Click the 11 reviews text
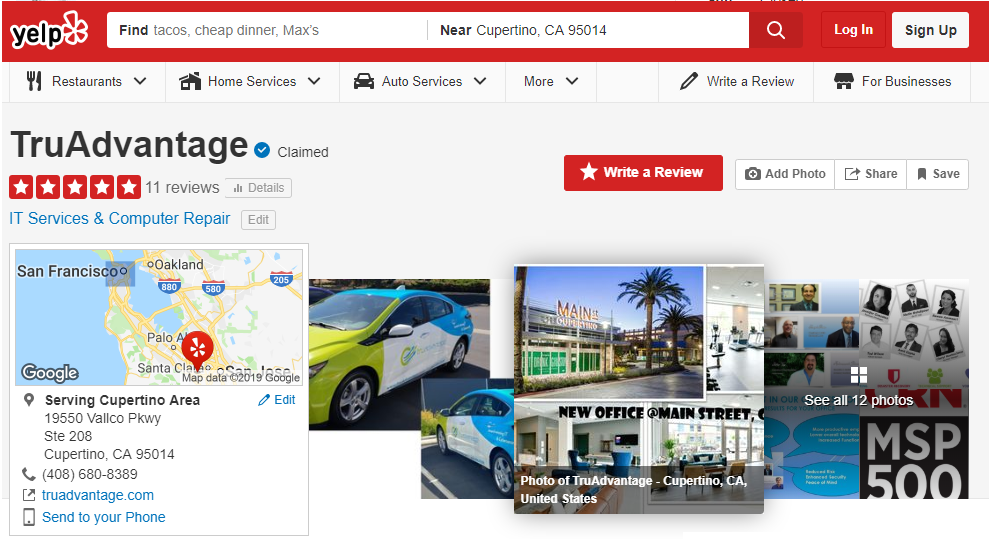Image resolution: width=993 pixels, height=539 pixels. [x=182, y=187]
